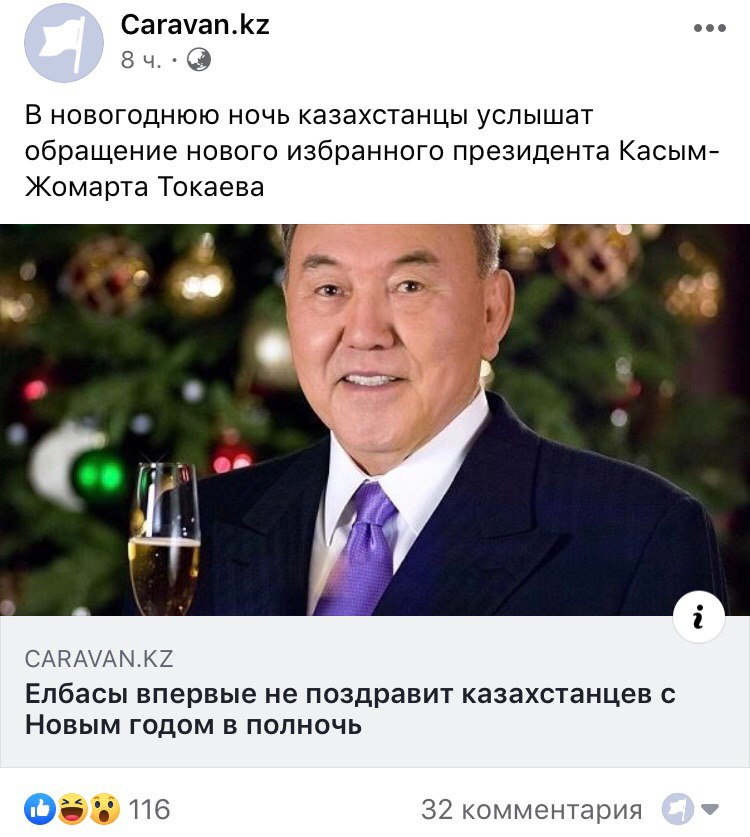Screen dimensions: 750x837
Task: Click the champagne glass in preview image
Action: coord(164,539)
